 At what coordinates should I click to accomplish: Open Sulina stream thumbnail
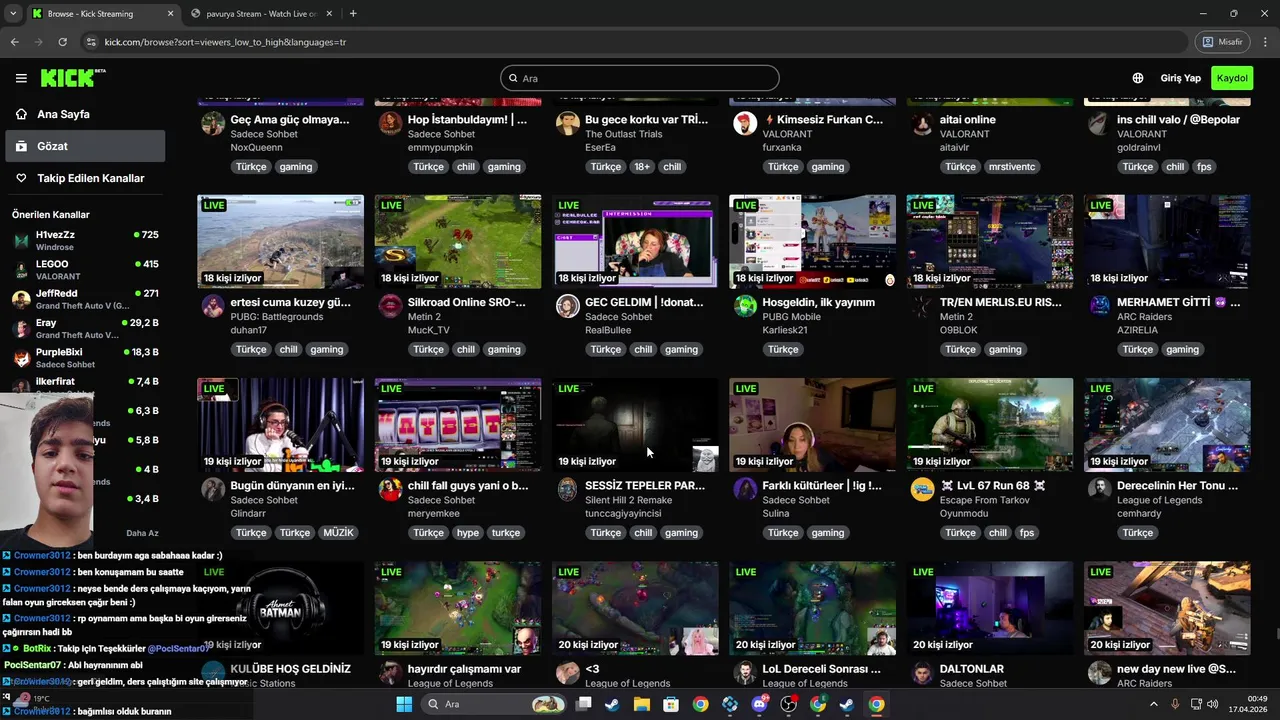click(x=812, y=425)
